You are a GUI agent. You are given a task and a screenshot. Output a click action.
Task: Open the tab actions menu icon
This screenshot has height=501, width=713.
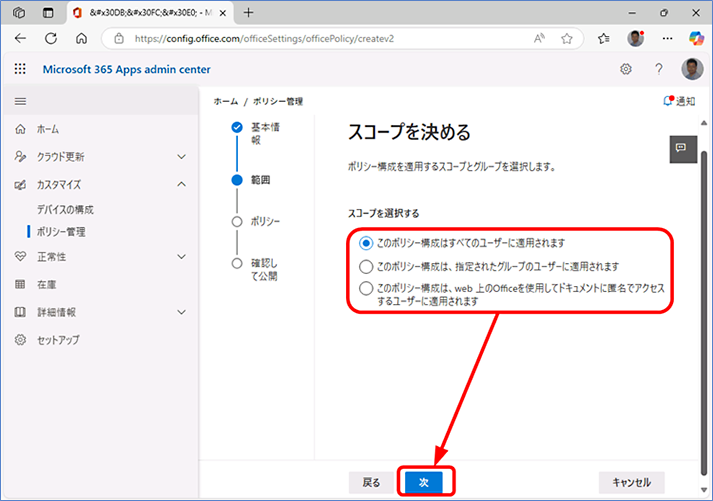pos(48,13)
